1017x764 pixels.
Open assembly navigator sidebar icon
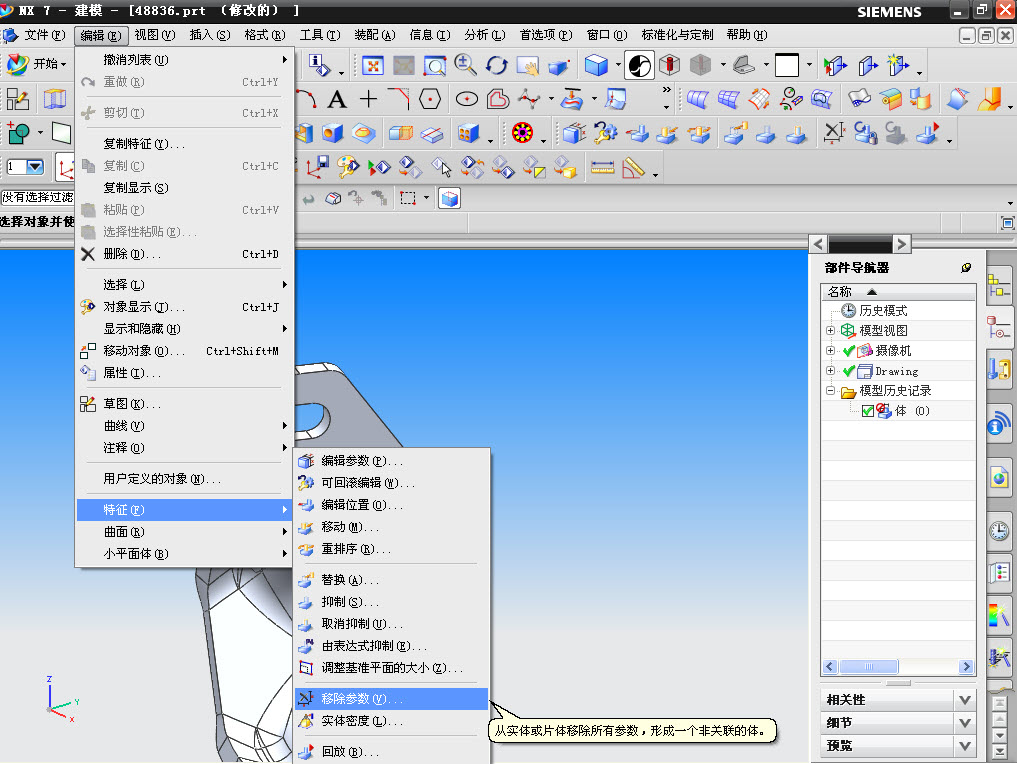[998, 285]
